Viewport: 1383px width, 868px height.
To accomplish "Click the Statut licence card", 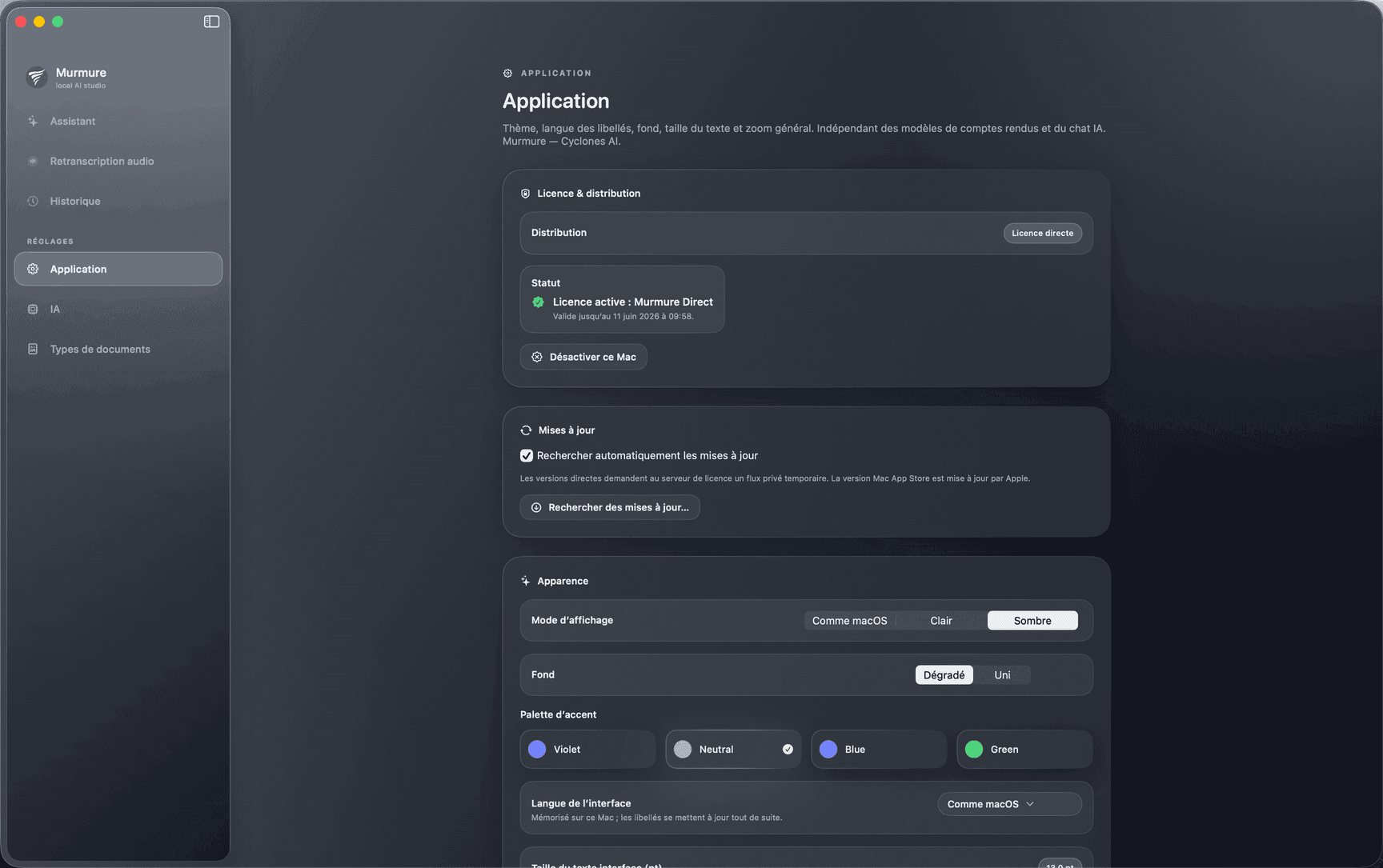I will (x=623, y=300).
